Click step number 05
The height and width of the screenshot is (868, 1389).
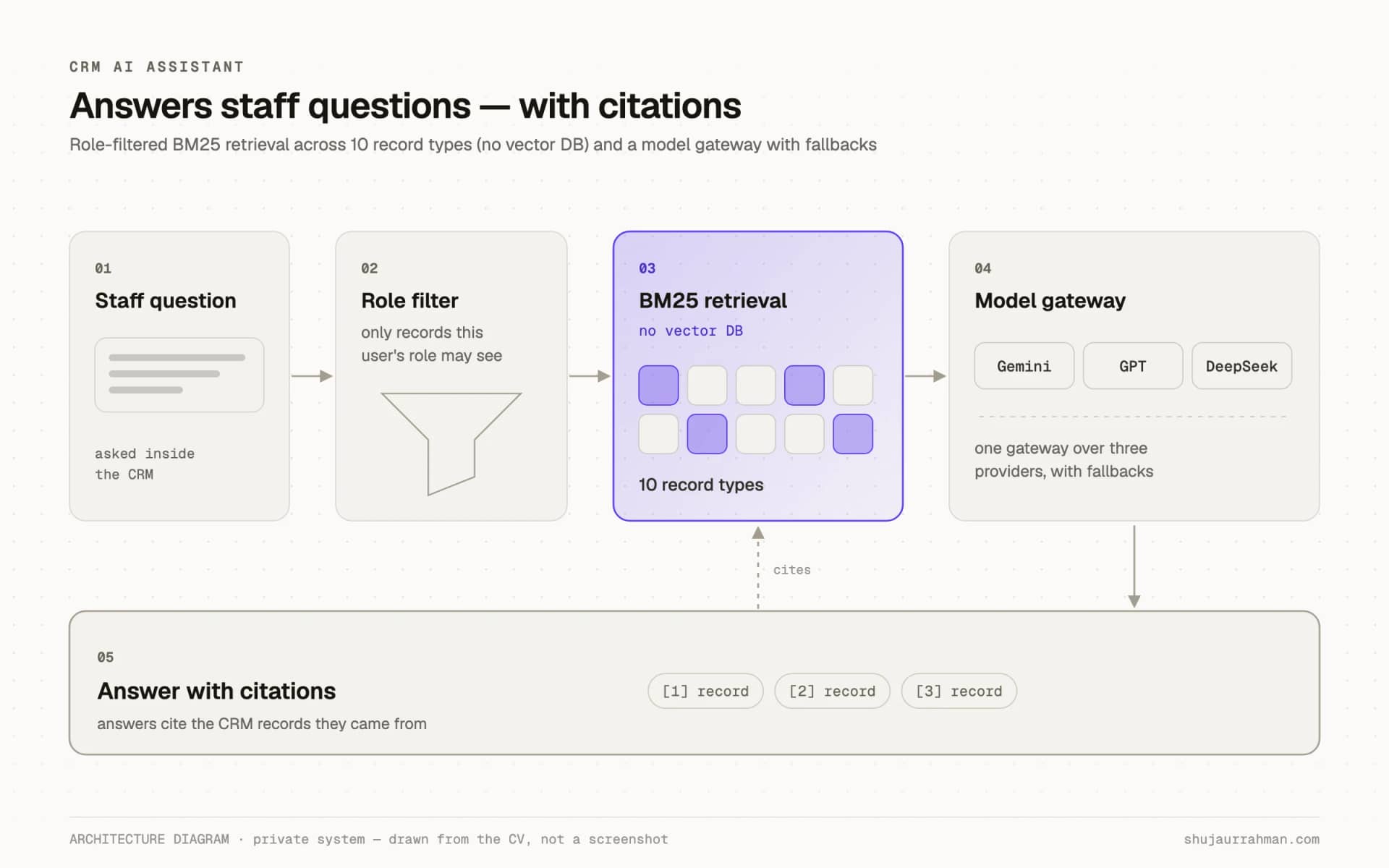pos(106,657)
